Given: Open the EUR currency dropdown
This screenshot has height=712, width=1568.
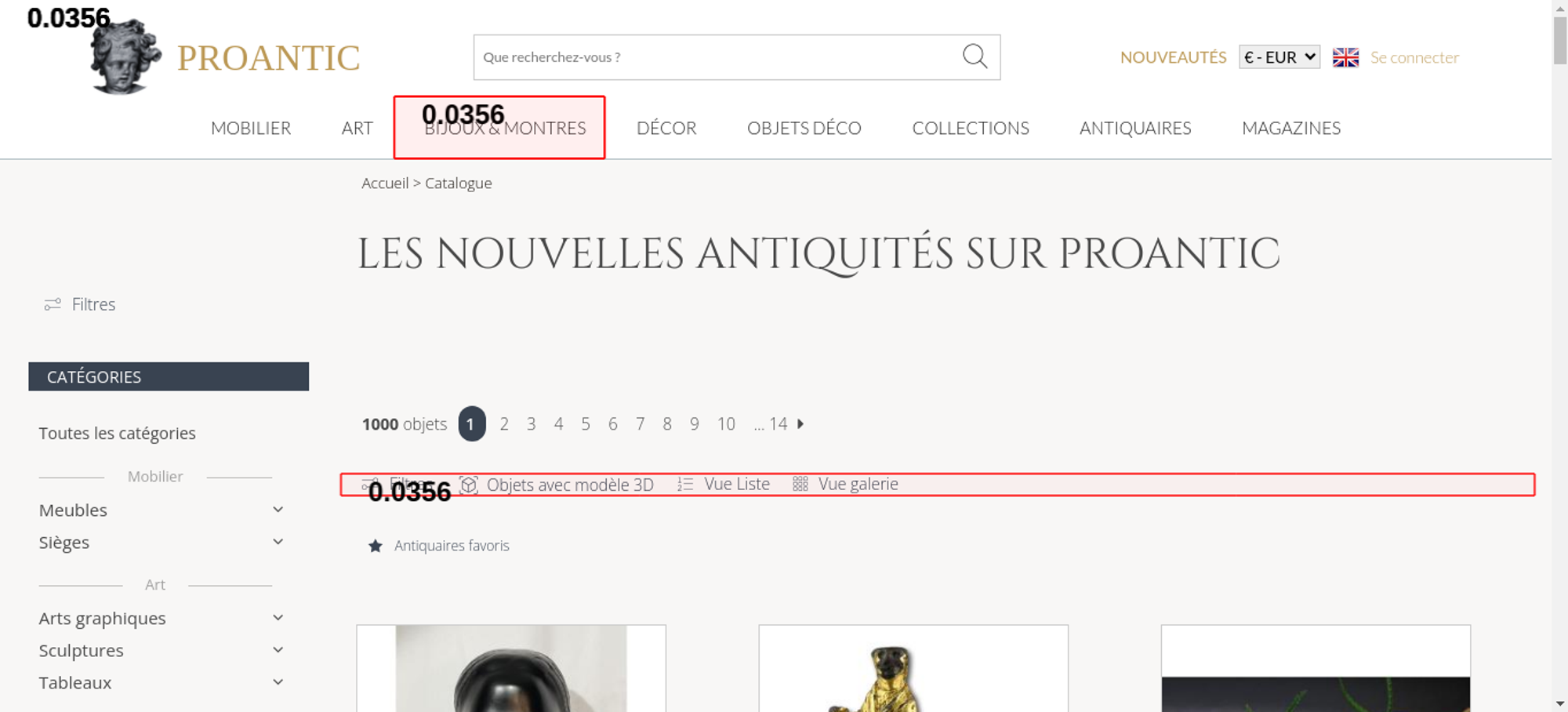Looking at the screenshot, I should (1279, 57).
